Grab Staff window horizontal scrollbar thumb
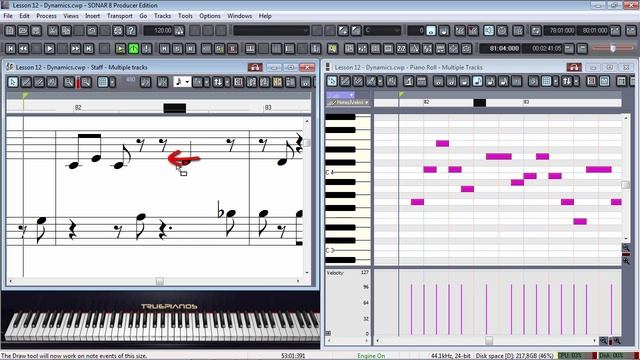 pyautogui.click(x=160, y=281)
